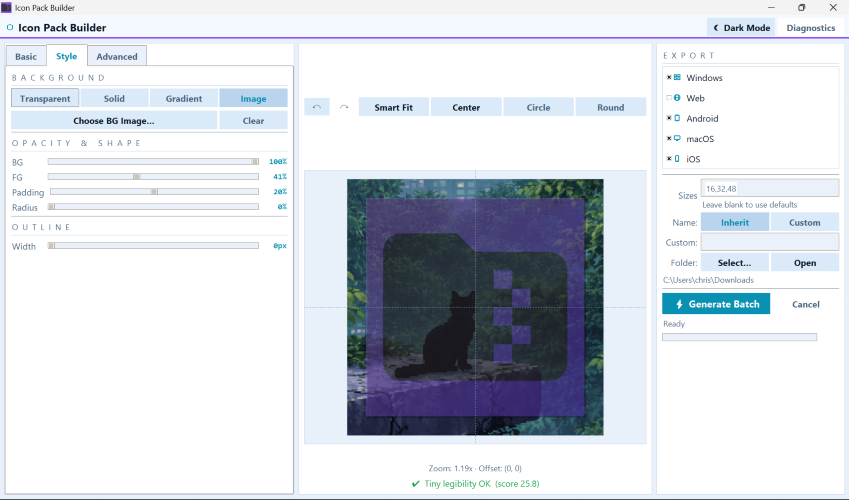This screenshot has height=500, width=849.
Task: Click the redo arrow icon
Action: click(344, 107)
